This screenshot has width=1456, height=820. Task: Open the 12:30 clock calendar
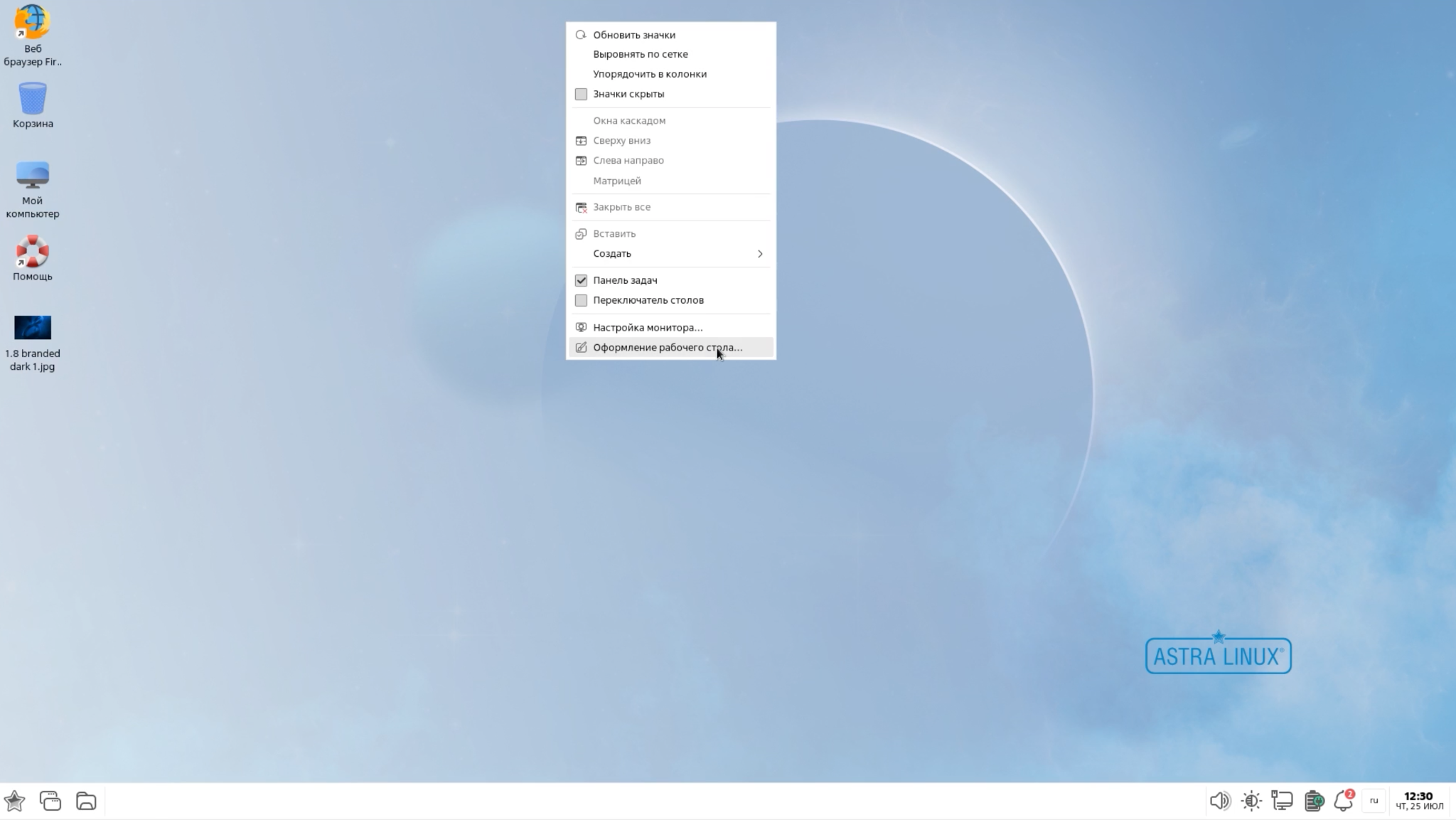pyautogui.click(x=1418, y=801)
